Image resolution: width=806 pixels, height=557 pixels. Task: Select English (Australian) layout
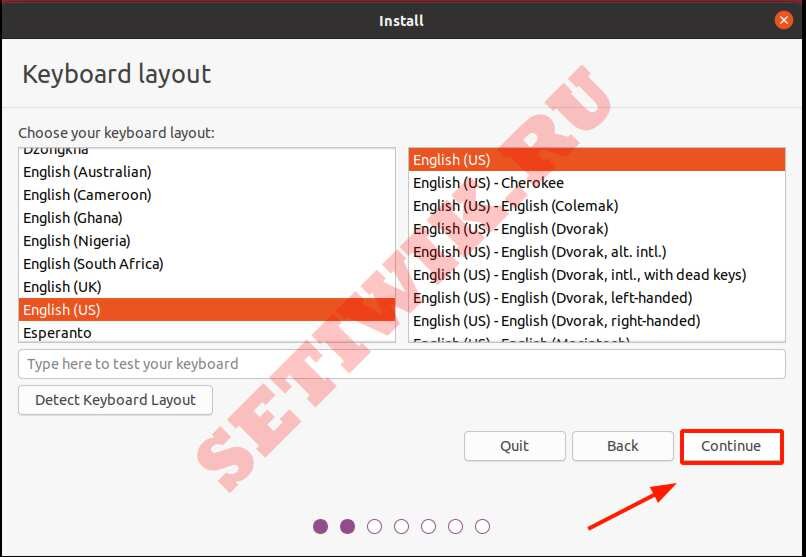[207, 172]
